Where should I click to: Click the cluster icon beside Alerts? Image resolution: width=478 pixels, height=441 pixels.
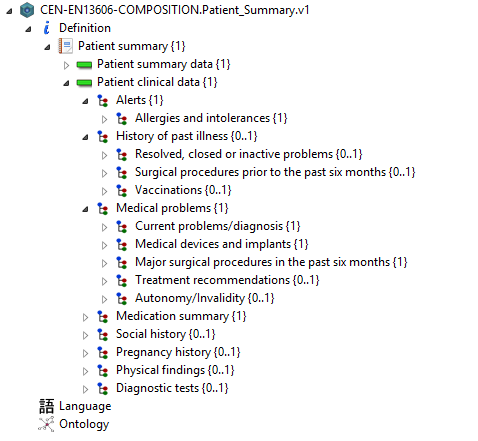pyautogui.click(x=103, y=100)
